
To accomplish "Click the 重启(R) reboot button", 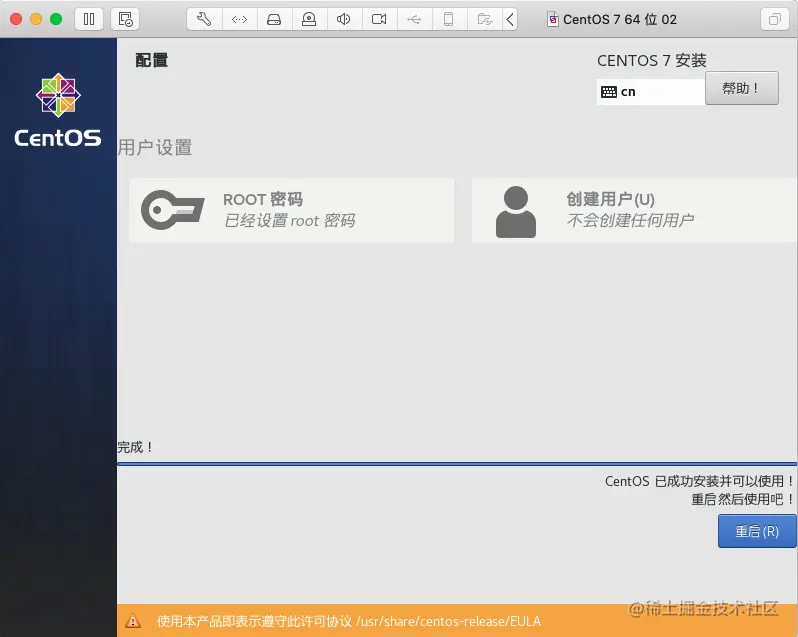I will click(x=757, y=531).
